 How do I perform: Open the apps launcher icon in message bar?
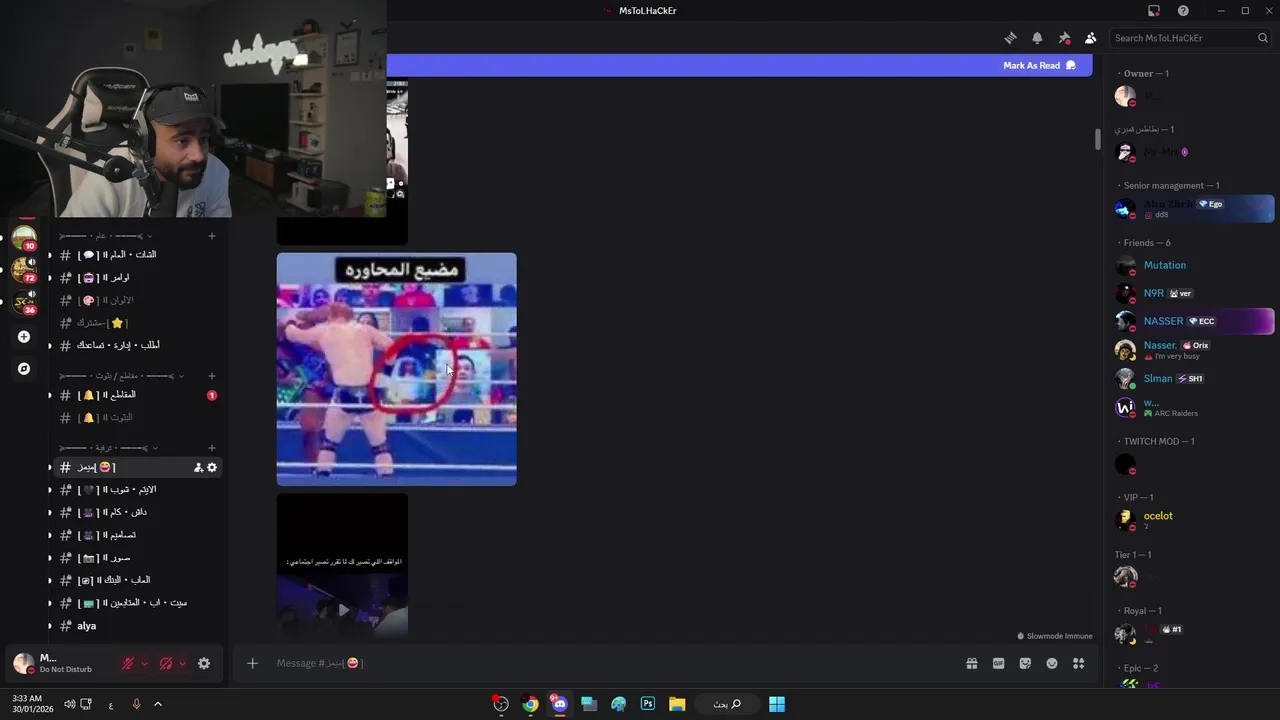pyautogui.click(x=1078, y=663)
